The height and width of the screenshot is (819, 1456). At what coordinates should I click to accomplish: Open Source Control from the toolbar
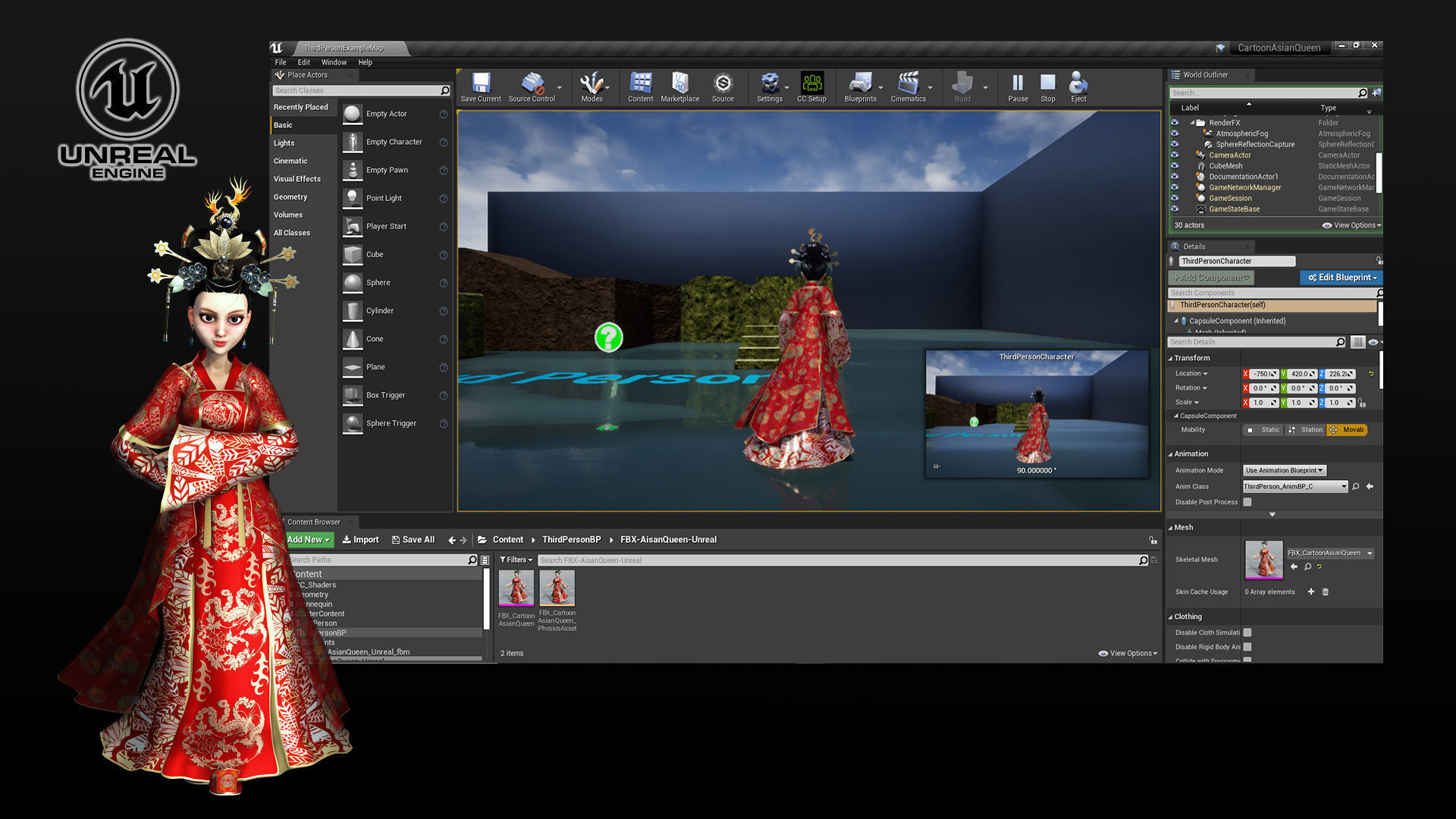[x=532, y=83]
